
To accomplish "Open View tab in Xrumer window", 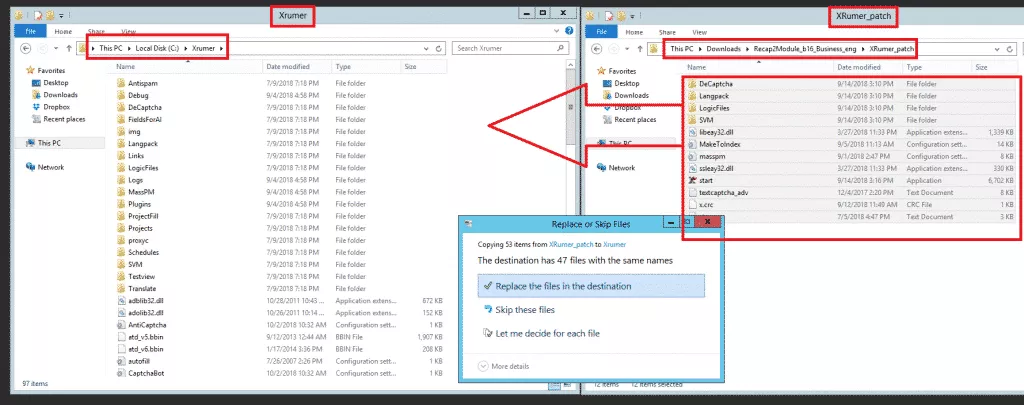I will point(129,31).
